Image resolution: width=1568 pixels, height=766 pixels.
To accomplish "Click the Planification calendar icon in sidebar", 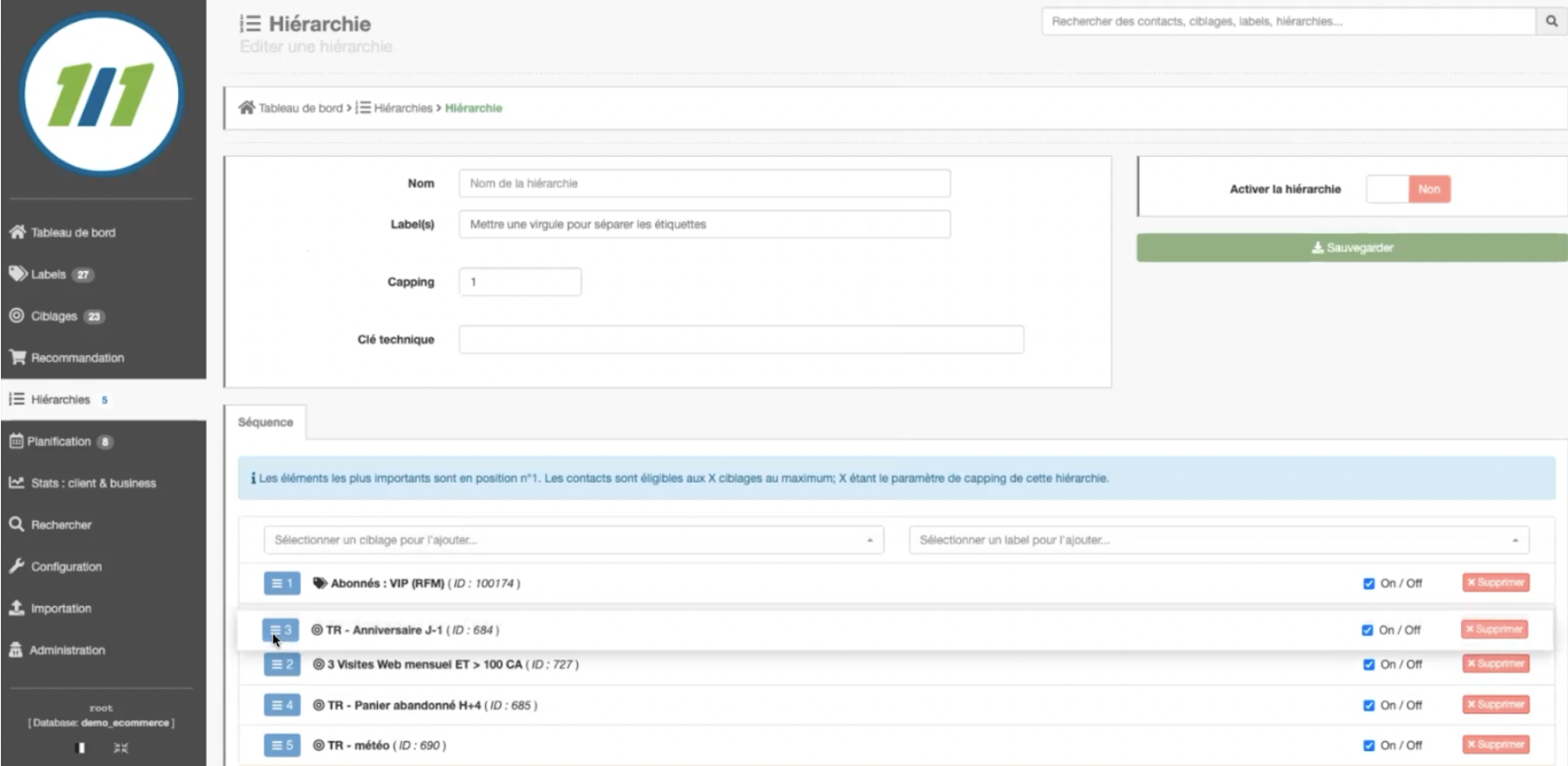I will click(x=16, y=441).
